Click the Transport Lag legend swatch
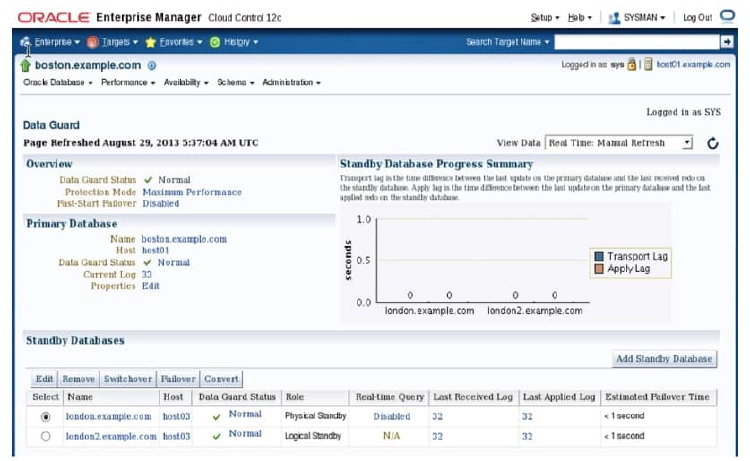The height and width of the screenshot is (461, 750). (x=598, y=257)
